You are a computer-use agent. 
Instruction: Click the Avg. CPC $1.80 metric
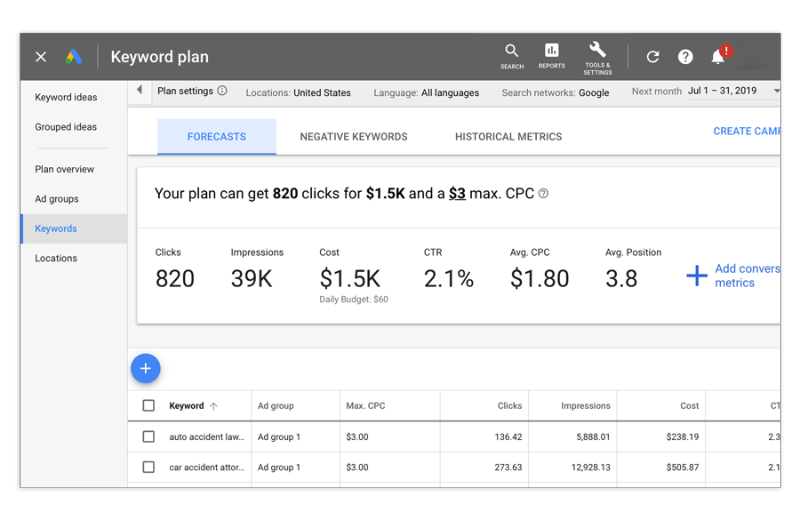pyautogui.click(x=539, y=269)
